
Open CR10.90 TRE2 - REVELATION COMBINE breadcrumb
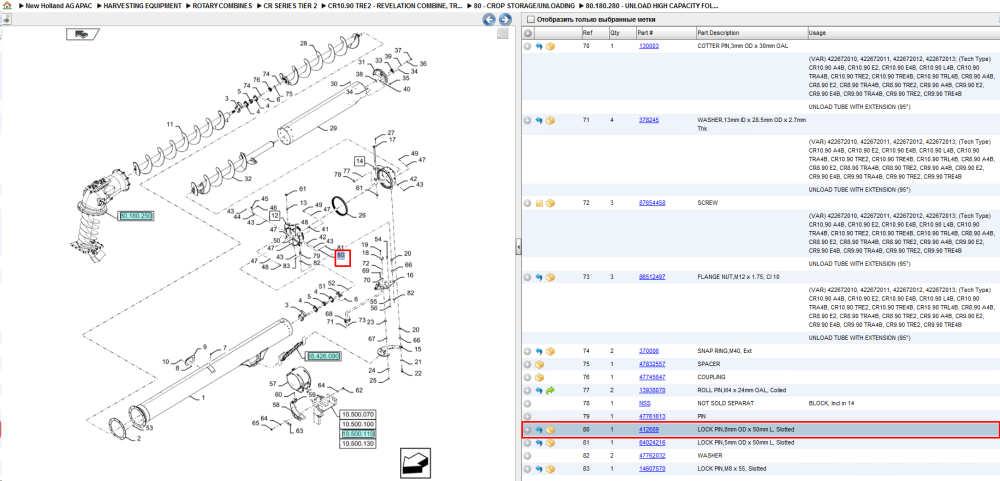[x=395, y=5]
